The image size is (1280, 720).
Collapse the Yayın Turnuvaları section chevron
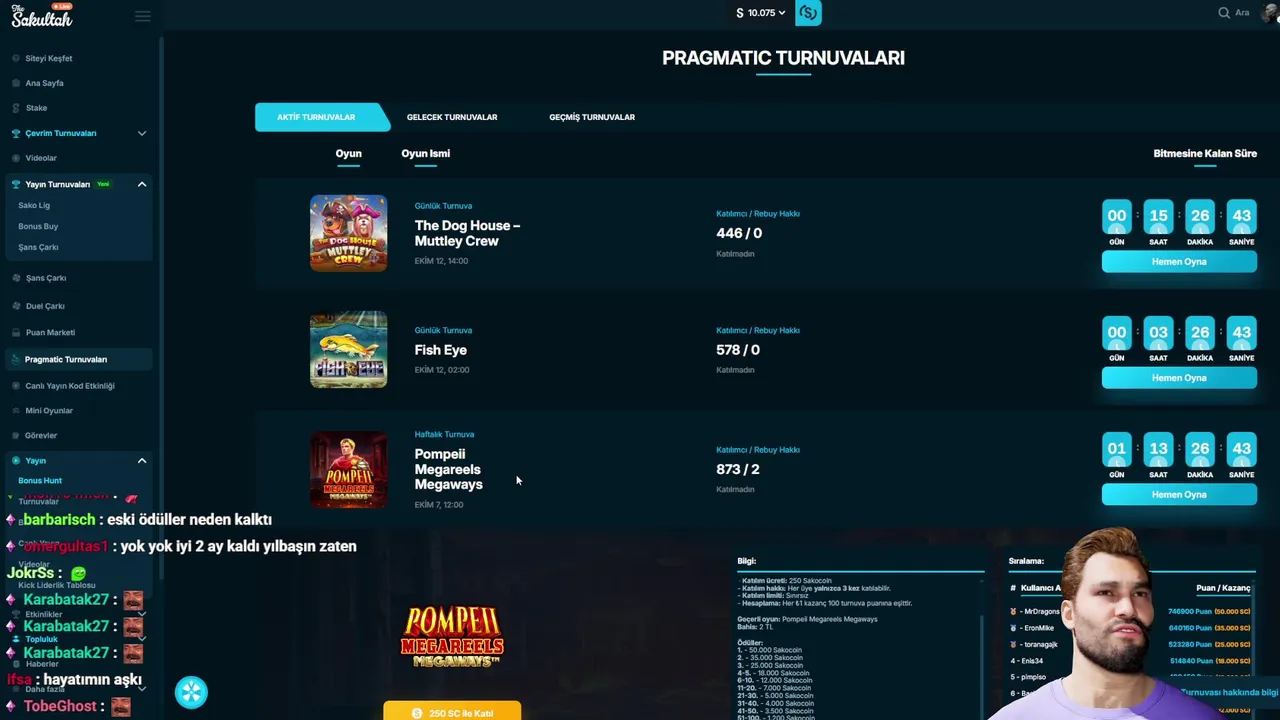pos(142,184)
